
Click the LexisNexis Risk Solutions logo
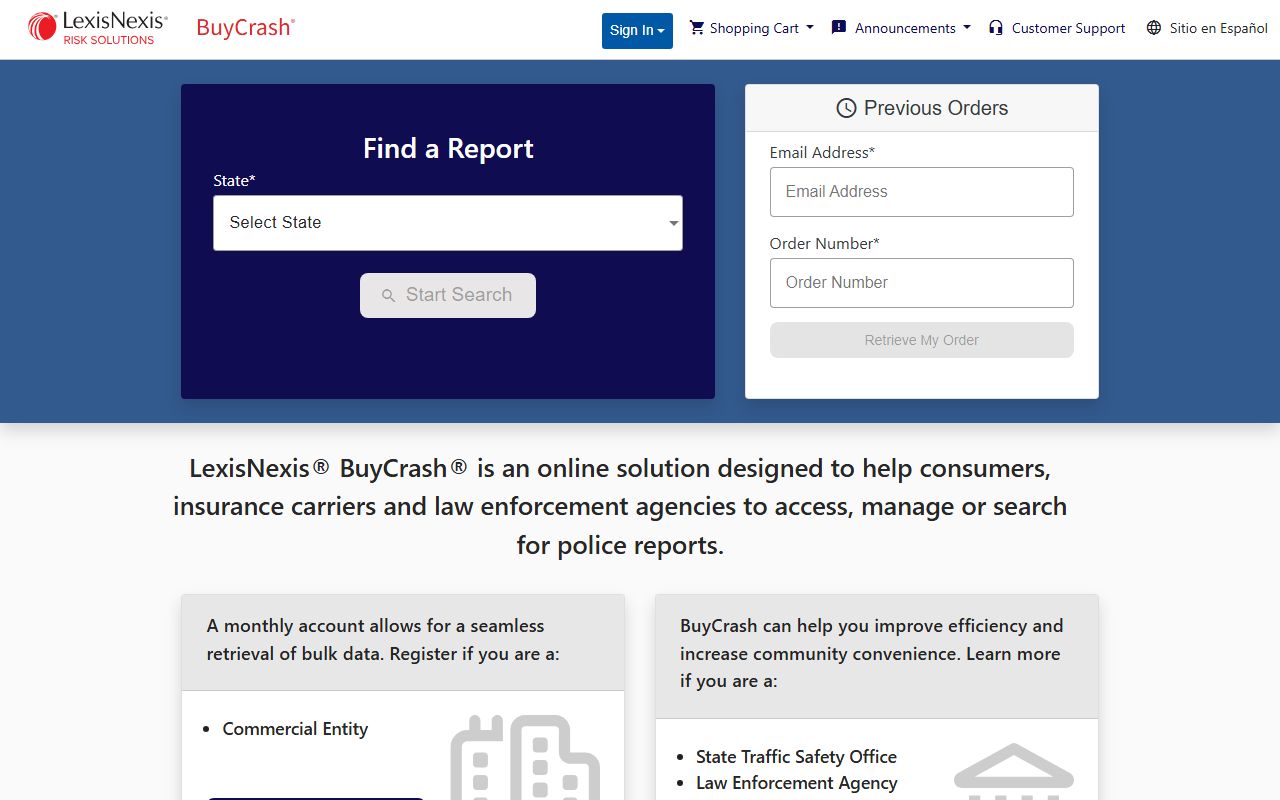pos(97,28)
